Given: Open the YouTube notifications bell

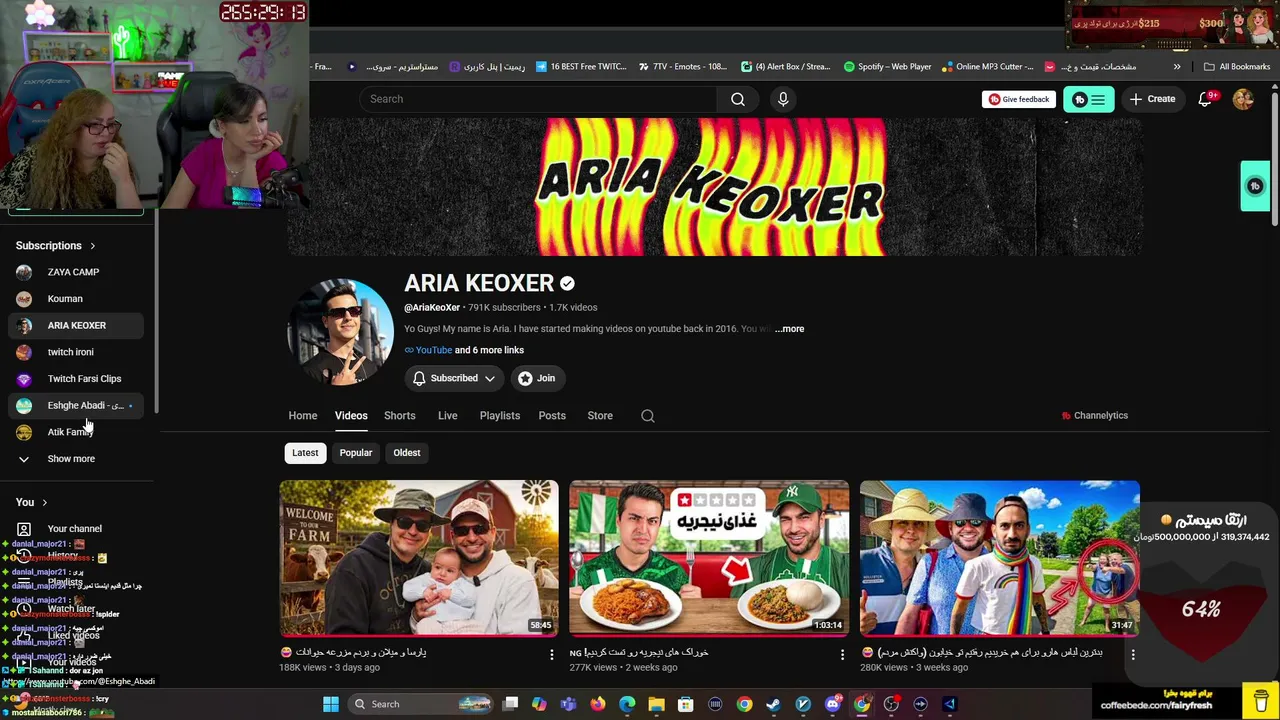Looking at the screenshot, I should tap(1205, 99).
